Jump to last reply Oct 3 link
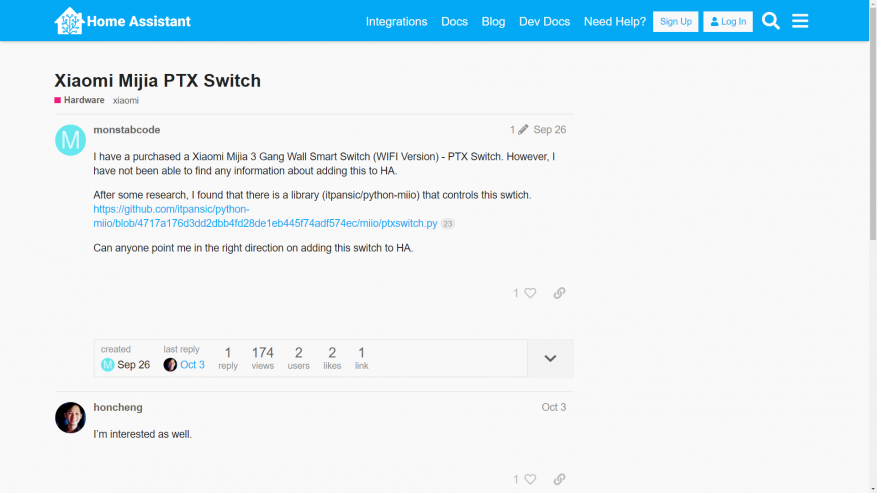This screenshot has width=877, height=493. (192, 365)
